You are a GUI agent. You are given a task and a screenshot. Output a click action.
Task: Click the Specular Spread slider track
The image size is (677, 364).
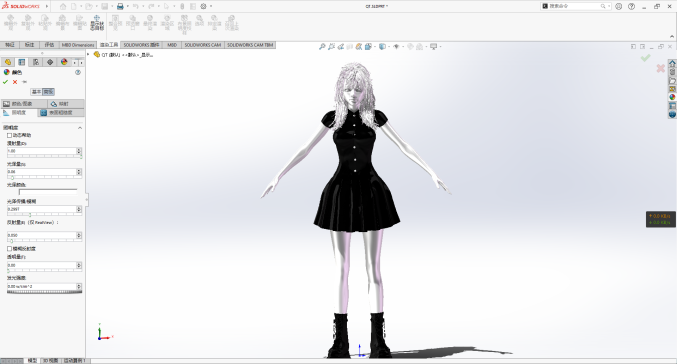pyautogui.click(x=44, y=215)
